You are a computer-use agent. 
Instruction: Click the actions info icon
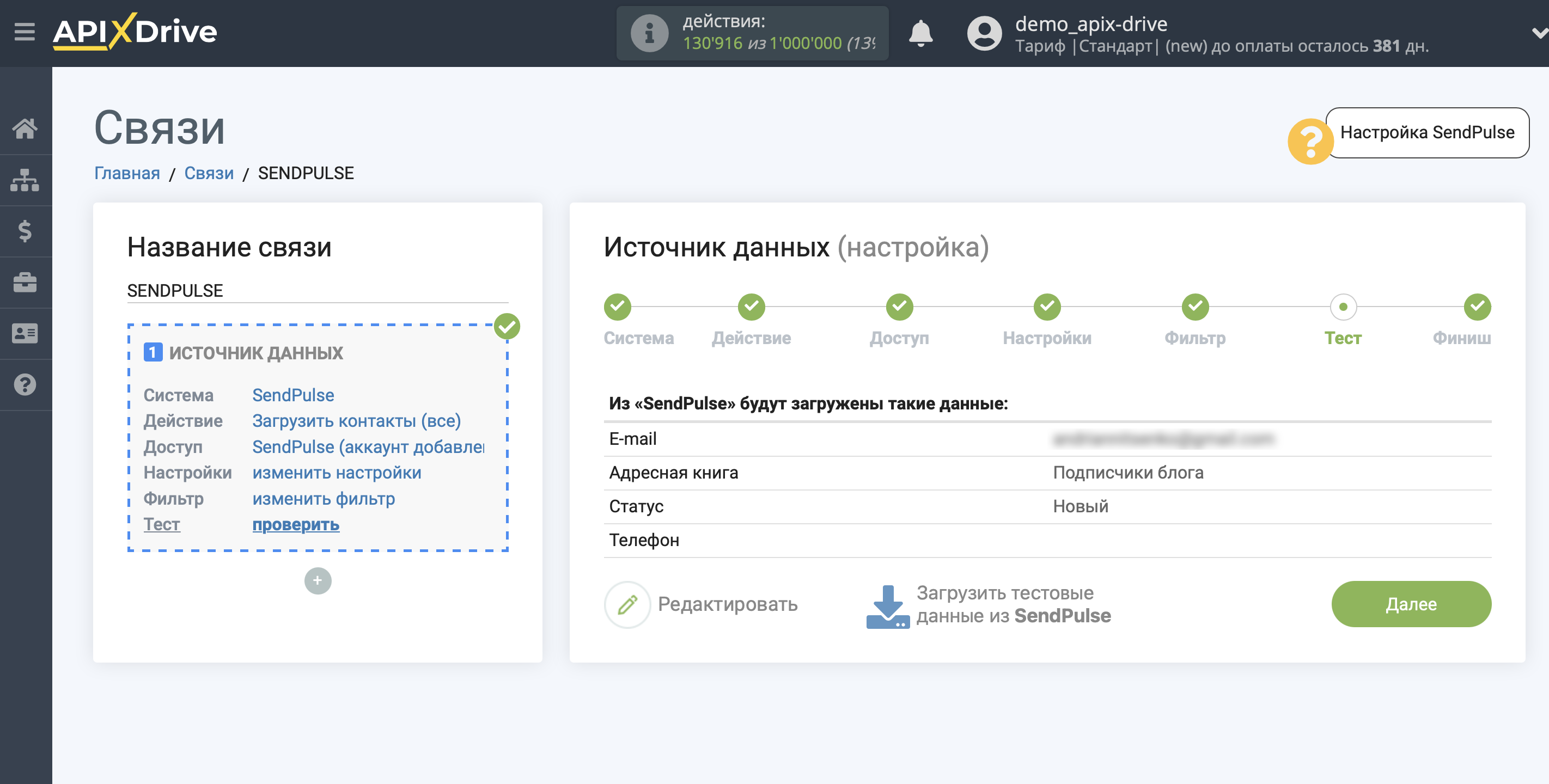(x=649, y=33)
